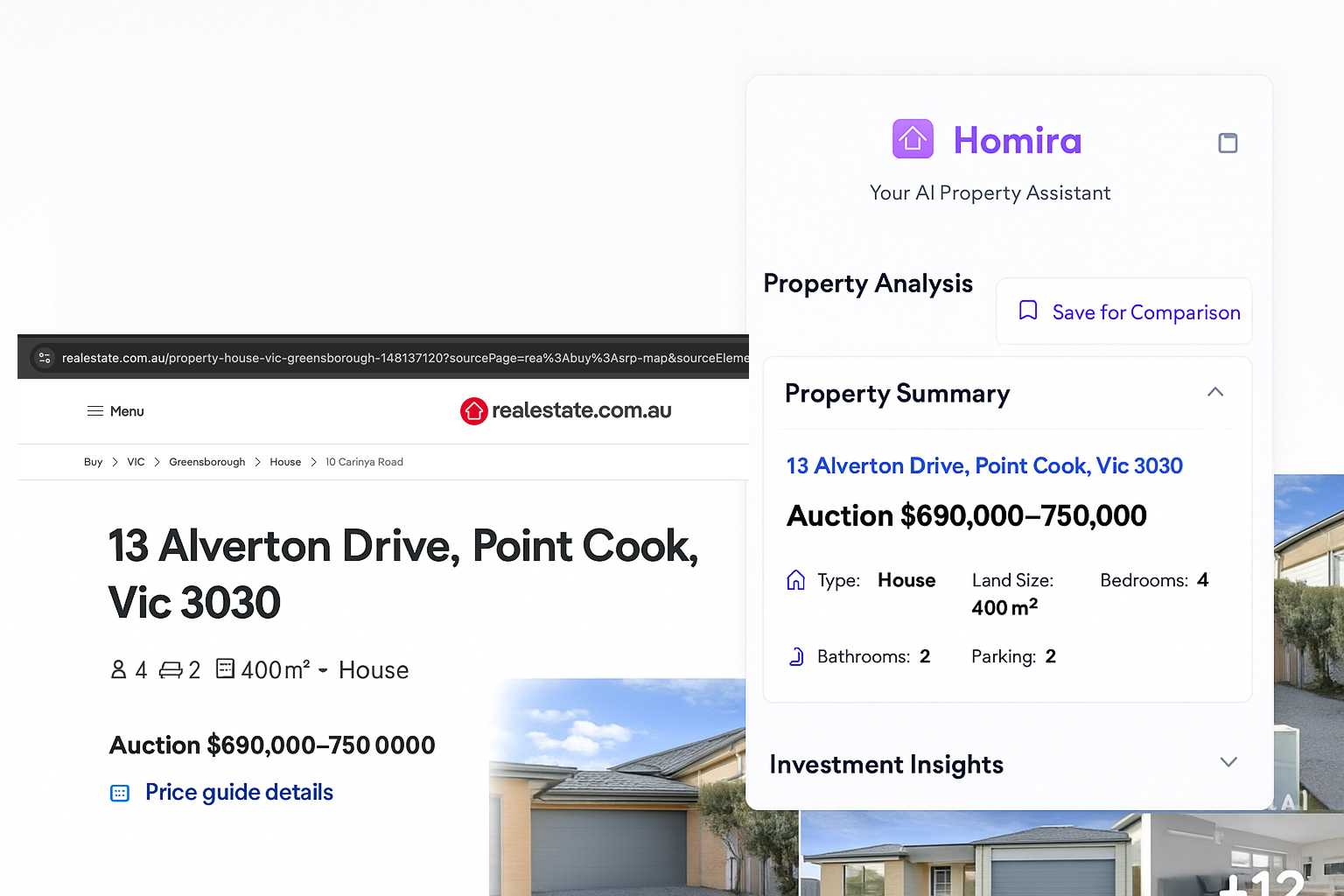
Task: Open the house exterior thumbnail below panel
Action: tap(976, 854)
